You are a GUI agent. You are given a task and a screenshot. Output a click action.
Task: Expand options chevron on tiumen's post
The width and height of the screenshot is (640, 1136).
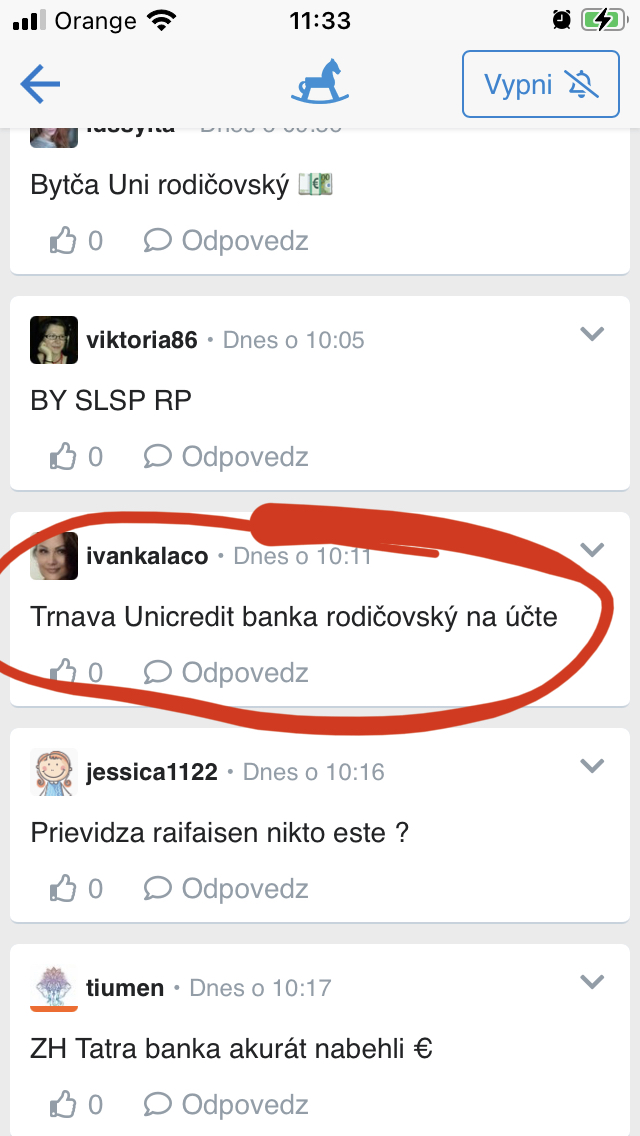click(592, 982)
